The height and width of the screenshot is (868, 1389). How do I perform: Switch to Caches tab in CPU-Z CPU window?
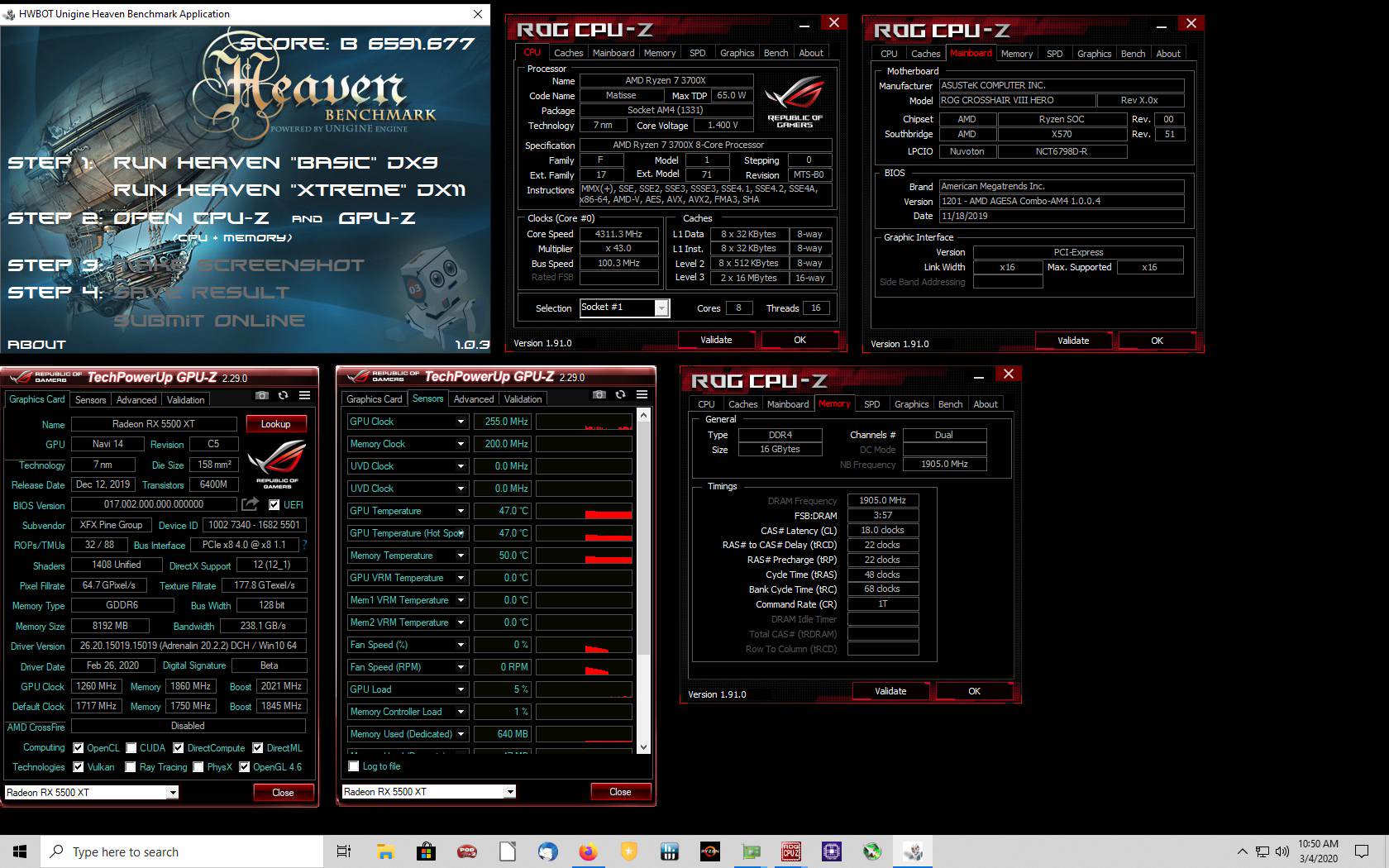tap(568, 53)
